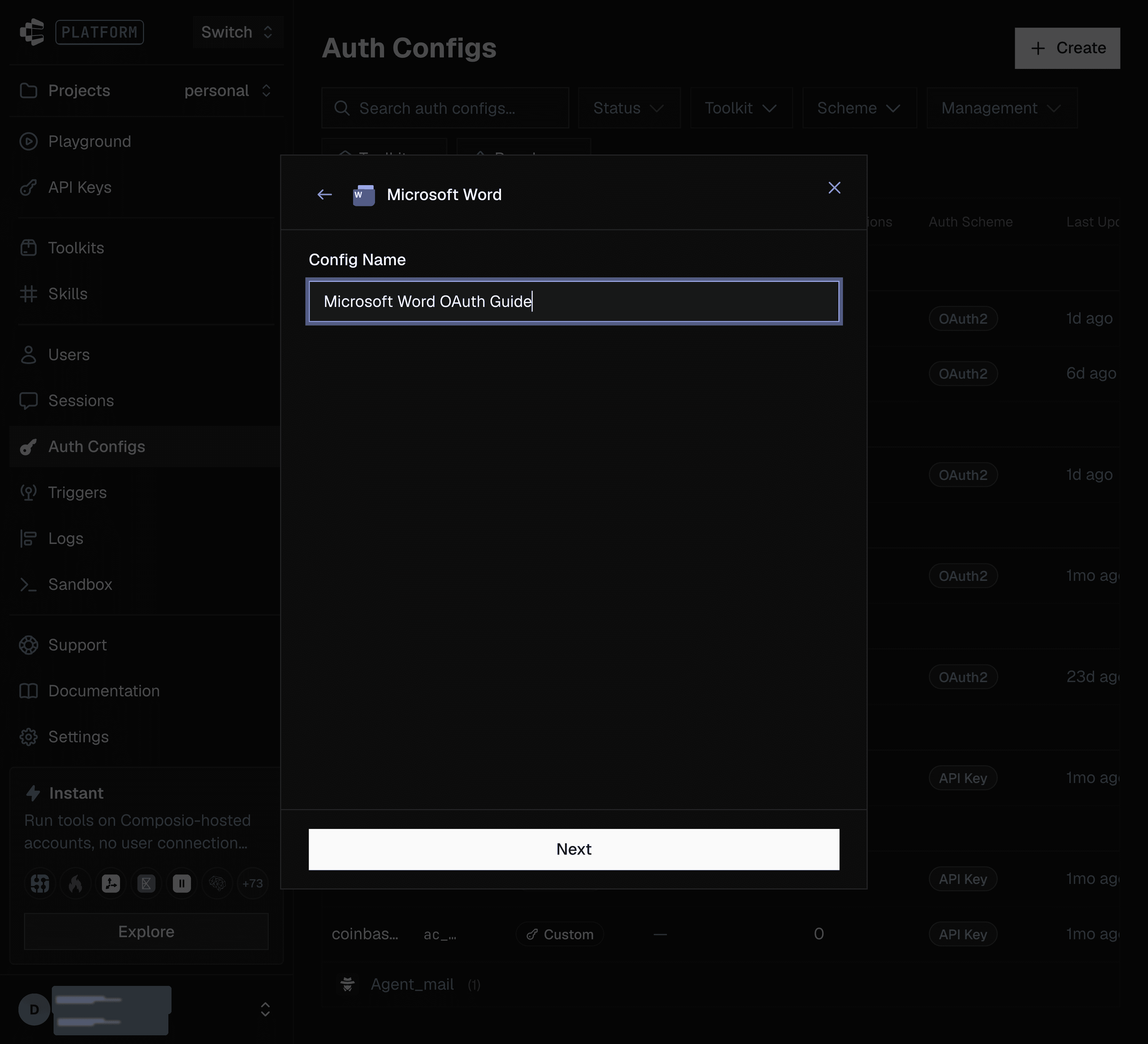Click the Next button
The height and width of the screenshot is (1044, 1148).
[x=574, y=849]
